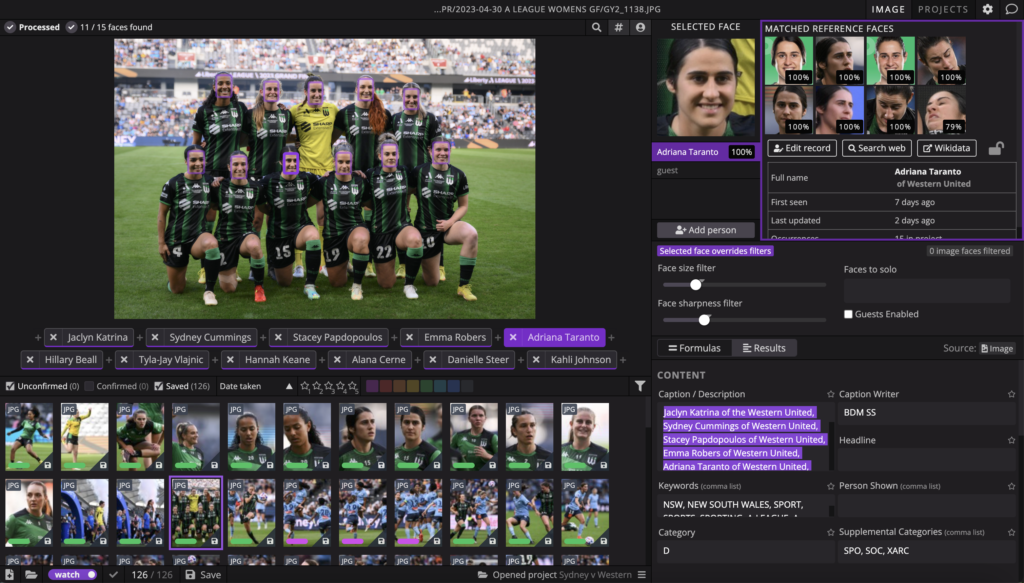Click the padlock icon beside the Wikidata button
The height and width of the screenshot is (583, 1024).
click(x=996, y=149)
